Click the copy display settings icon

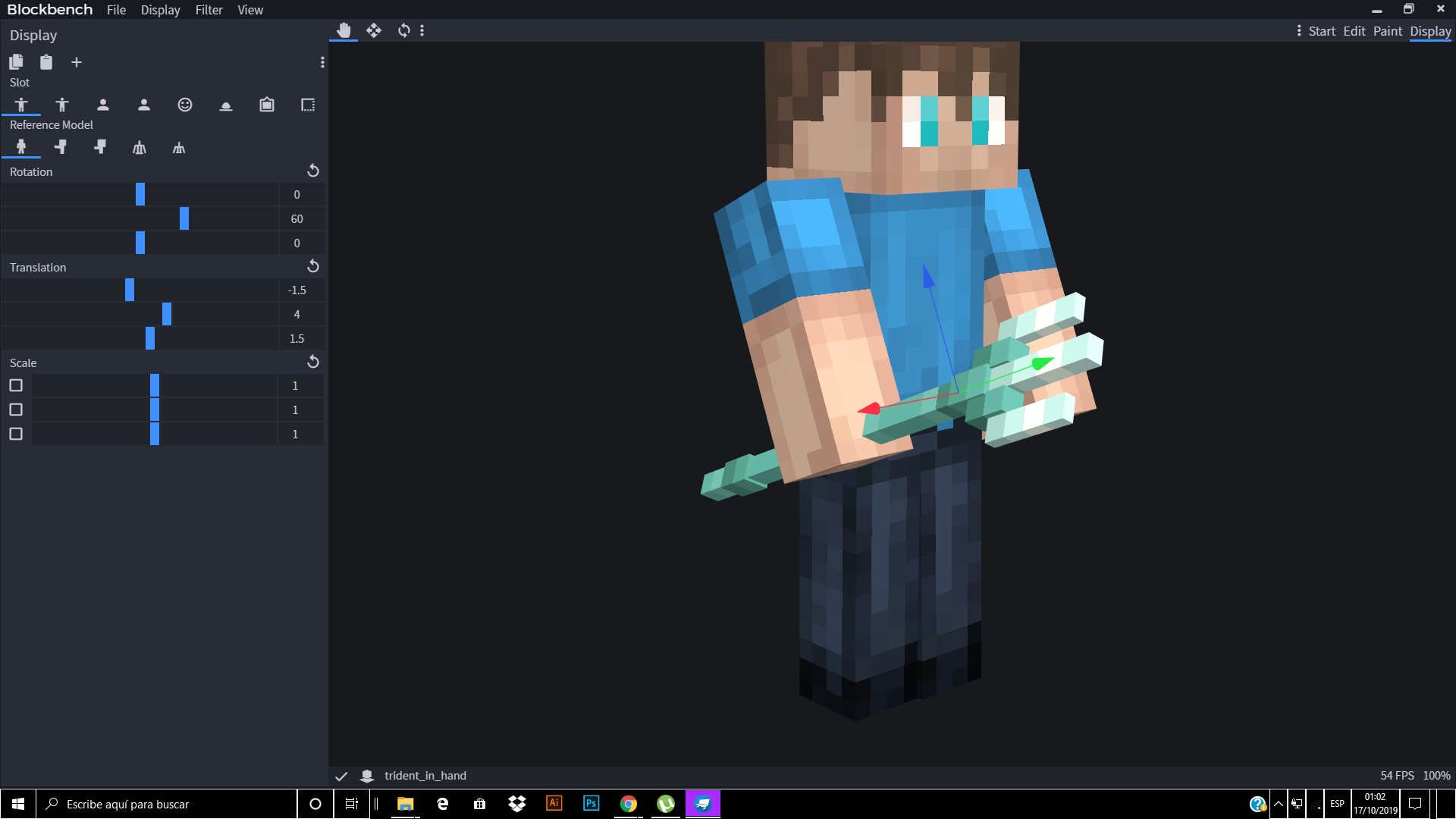(x=16, y=62)
